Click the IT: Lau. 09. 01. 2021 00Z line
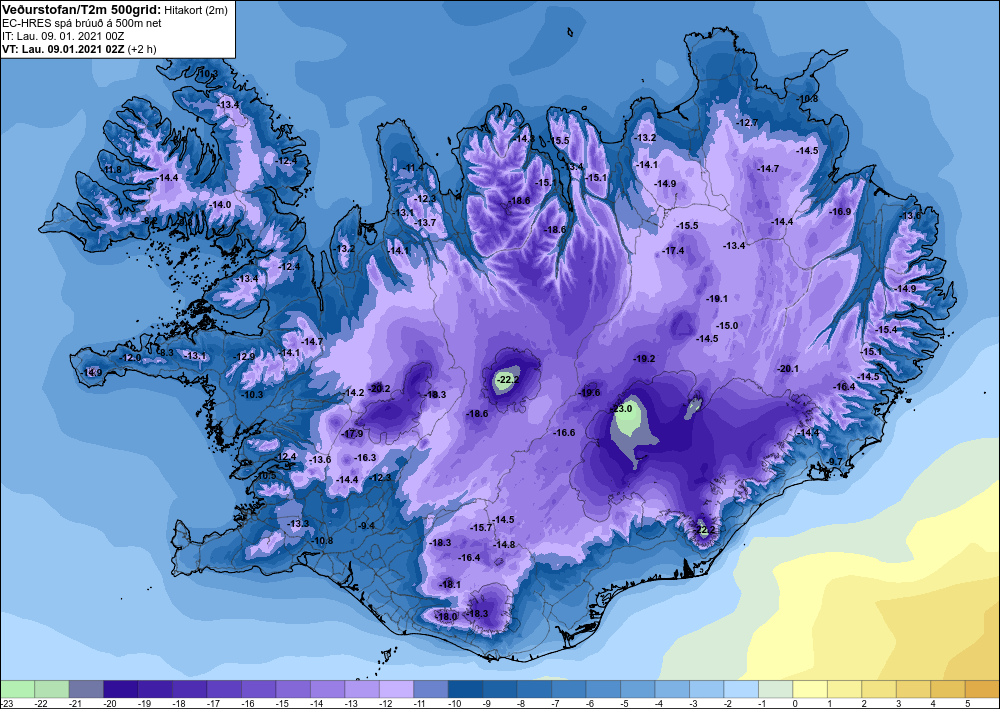This screenshot has width=1000, height=709. point(63,36)
